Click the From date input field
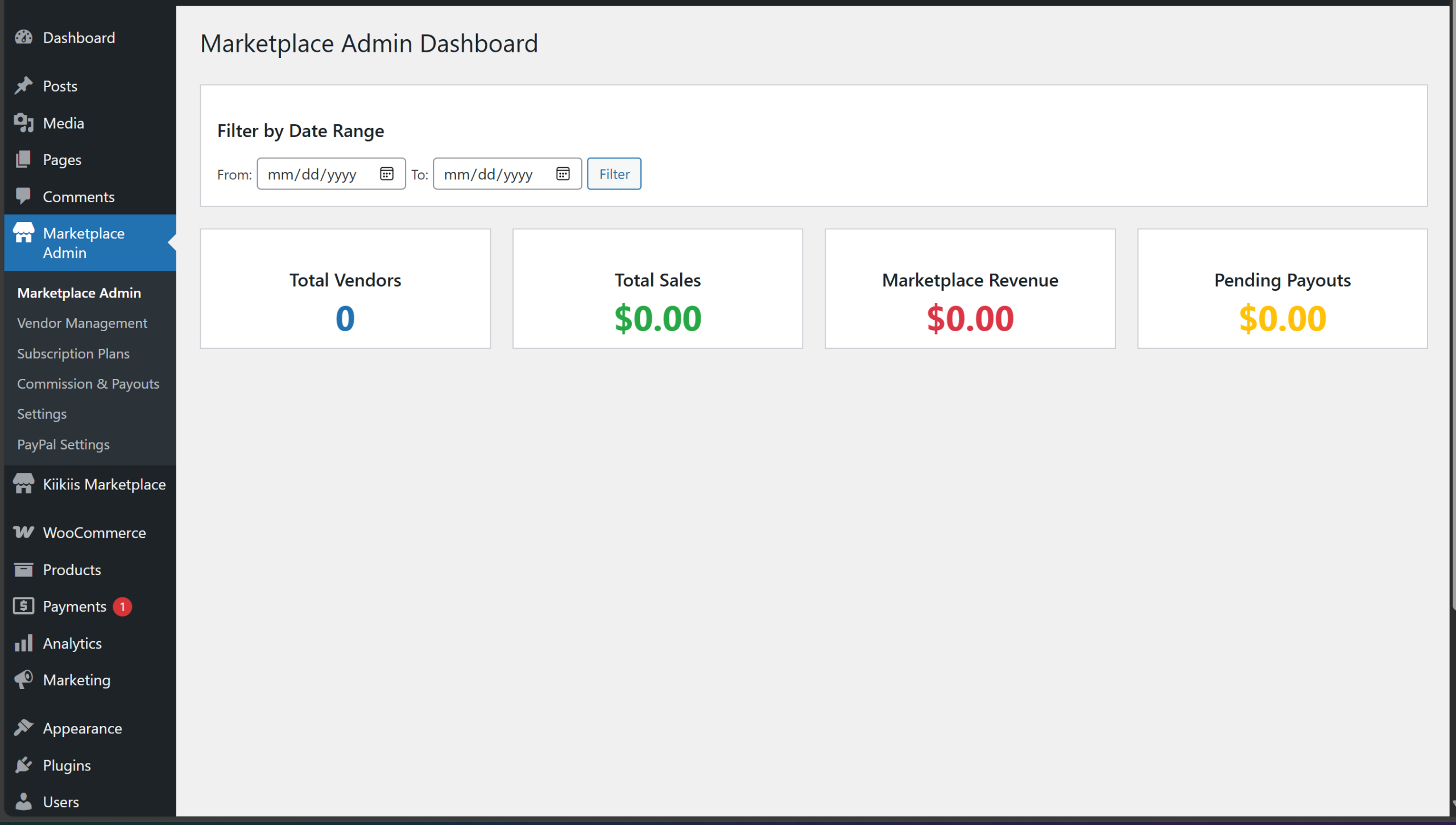 click(332, 174)
